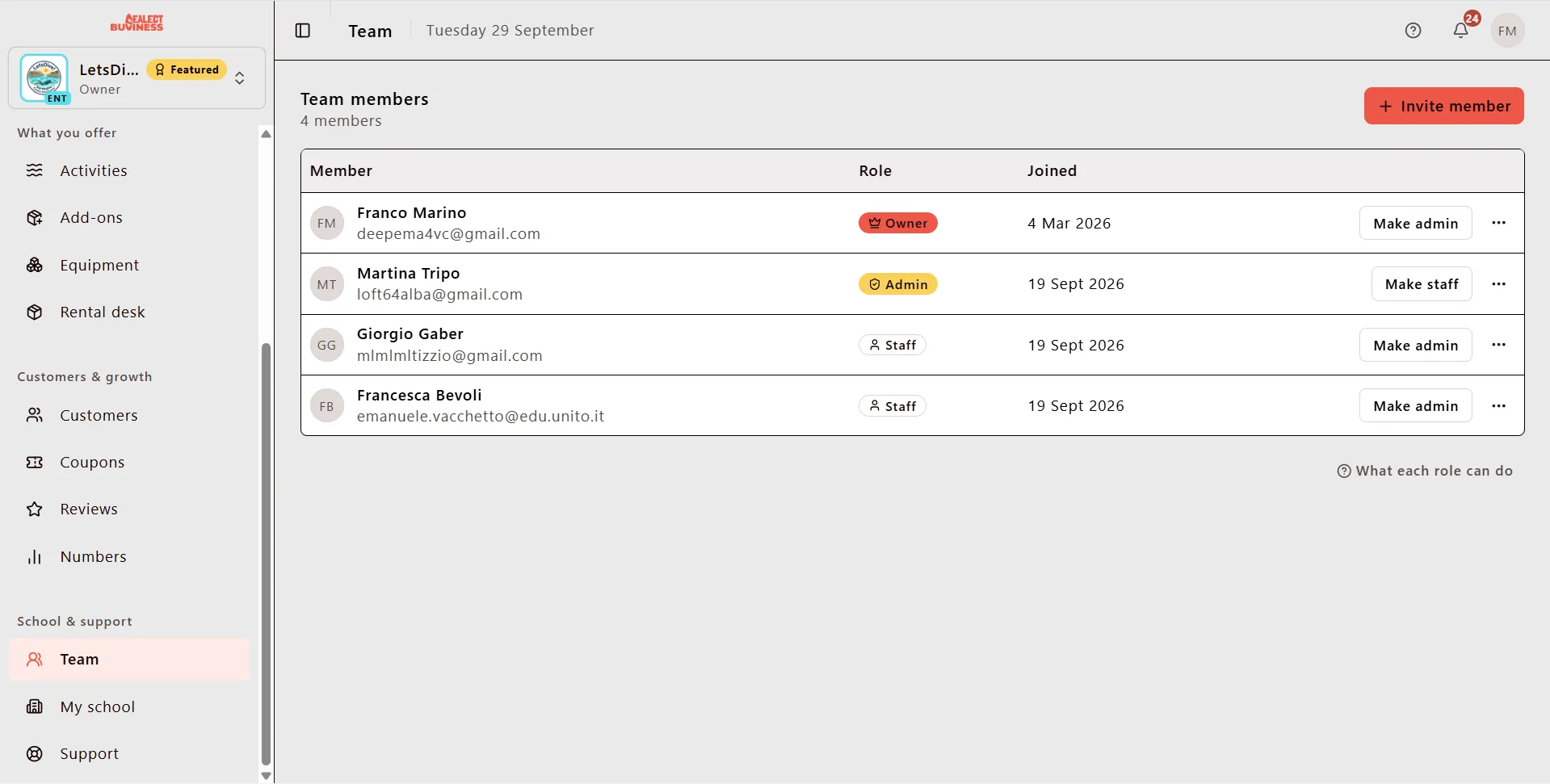Image resolution: width=1550 pixels, height=784 pixels.
Task: Go to Coupons
Action: click(129, 463)
